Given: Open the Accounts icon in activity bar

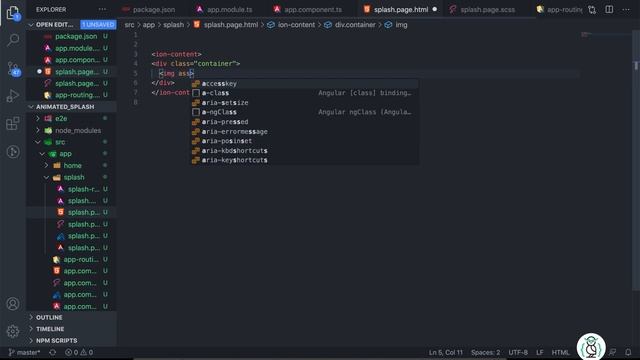Looking at the screenshot, I should point(13,304).
